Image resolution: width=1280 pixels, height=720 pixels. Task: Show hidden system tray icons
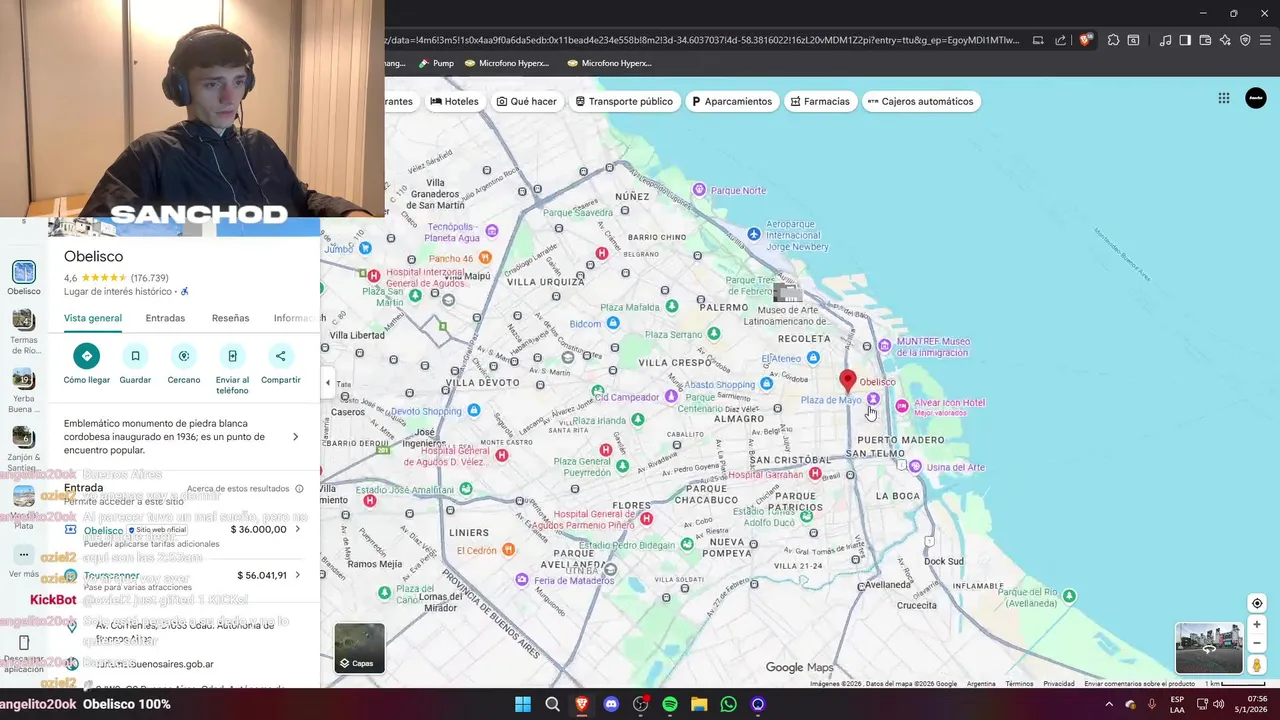(1108, 704)
